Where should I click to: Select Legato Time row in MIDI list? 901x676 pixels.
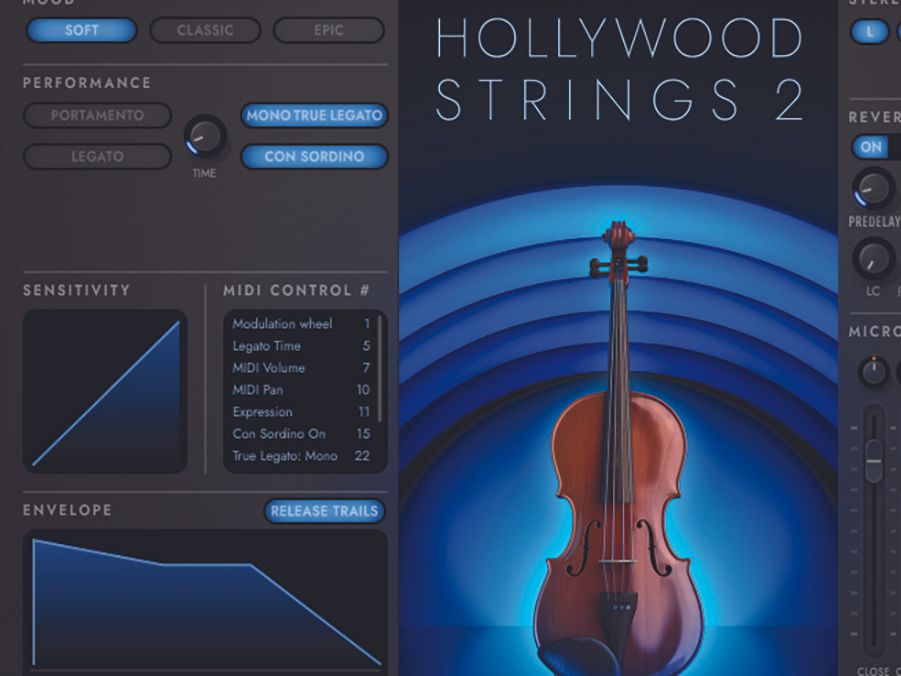point(301,345)
